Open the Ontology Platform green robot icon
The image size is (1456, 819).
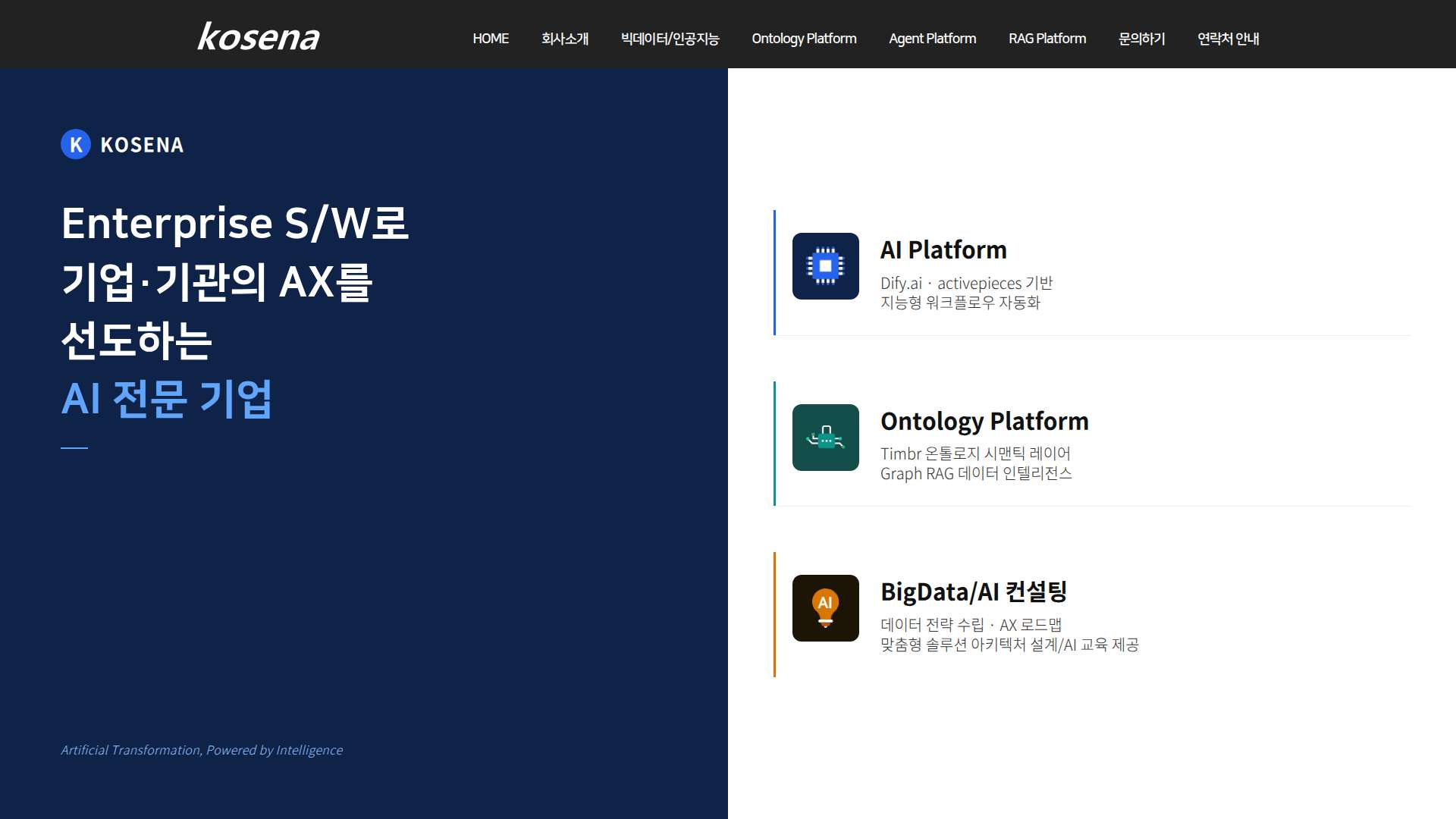point(825,438)
